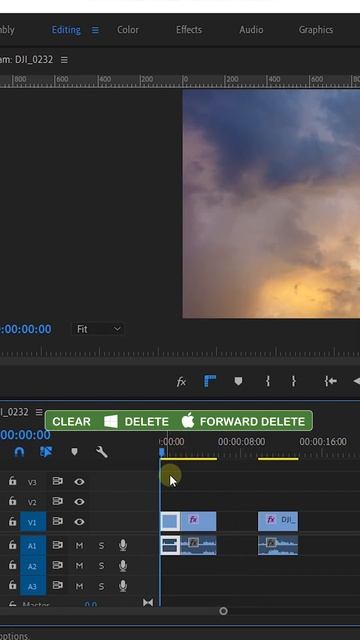Lock track A3 with its padlock
This screenshot has height=640, width=360.
click(13, 585)
